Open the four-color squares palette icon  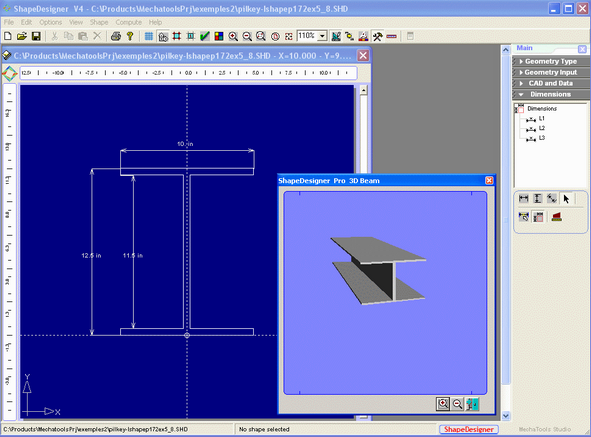tap(219, 36)
